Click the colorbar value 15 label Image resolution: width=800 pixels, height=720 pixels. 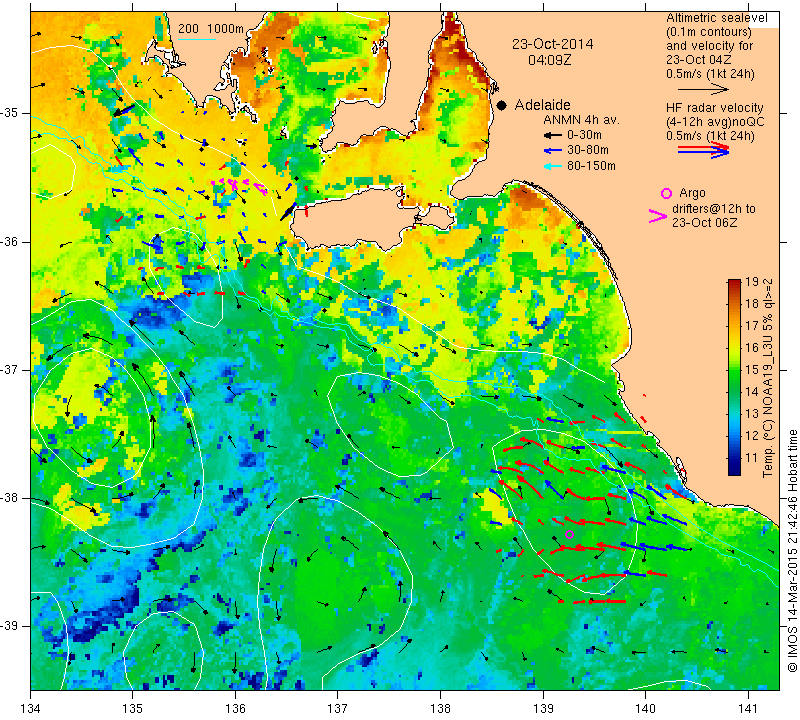752,369
